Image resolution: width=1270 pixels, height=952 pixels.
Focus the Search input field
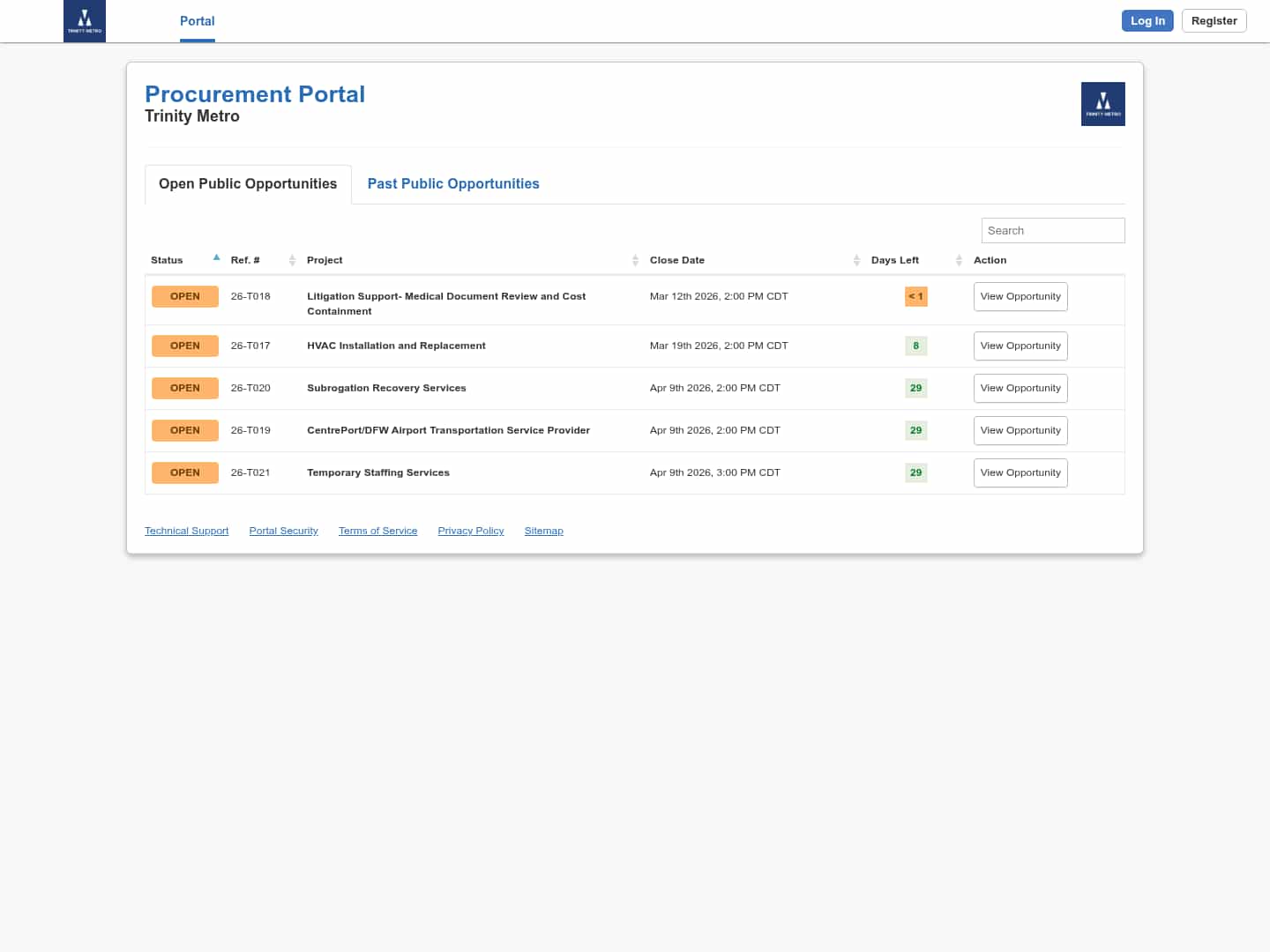(1052, 231)
